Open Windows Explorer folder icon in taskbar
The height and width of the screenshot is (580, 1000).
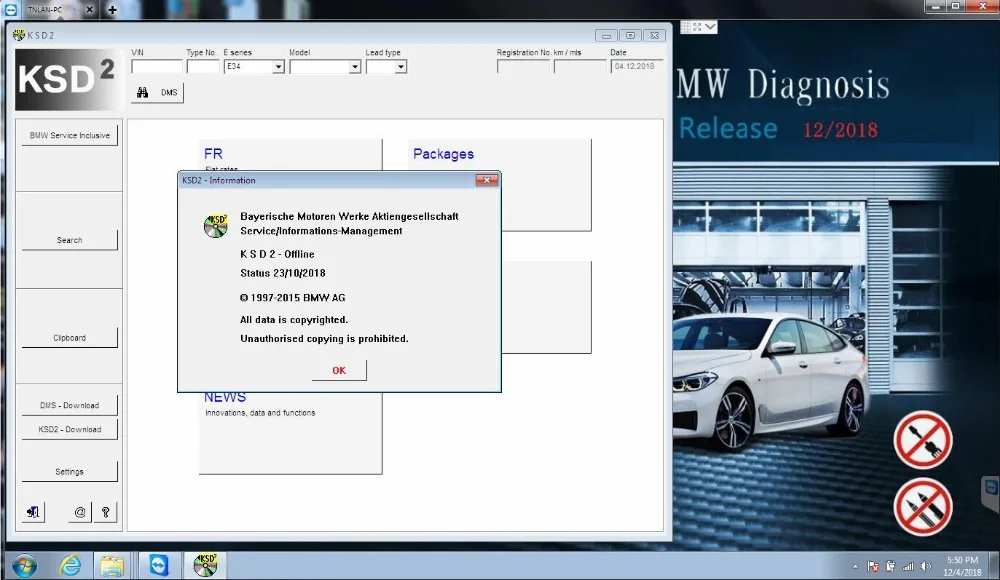pyautogui.click(x=112, y=565)
